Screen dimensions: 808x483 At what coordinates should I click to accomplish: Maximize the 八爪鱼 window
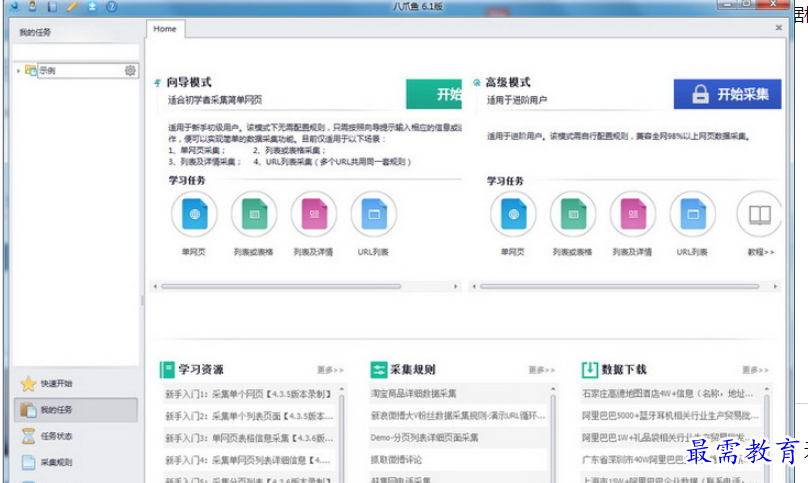click(746, 5)
